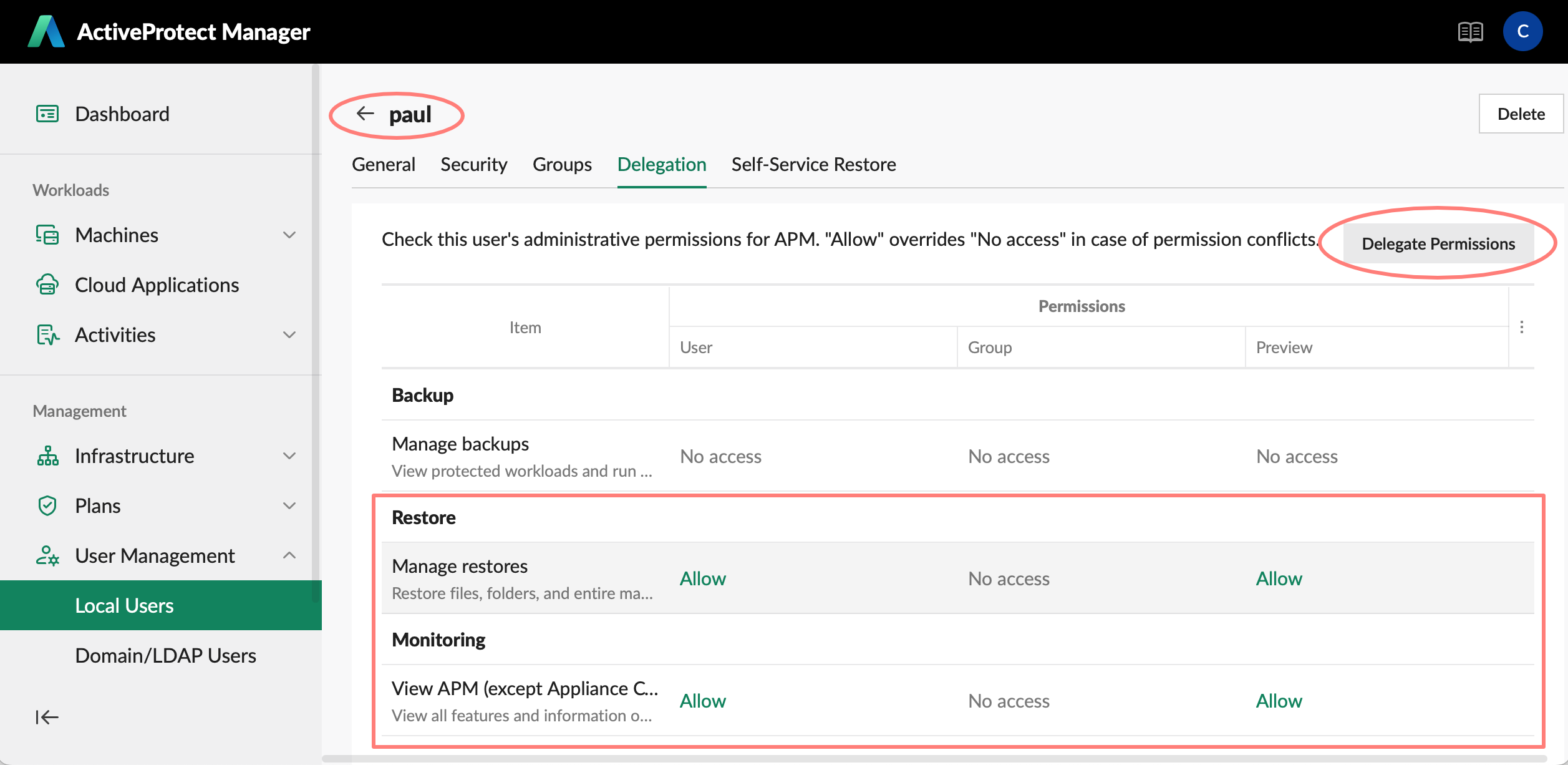
Task: Click the Item column header
Action: (x=525, y=327)
